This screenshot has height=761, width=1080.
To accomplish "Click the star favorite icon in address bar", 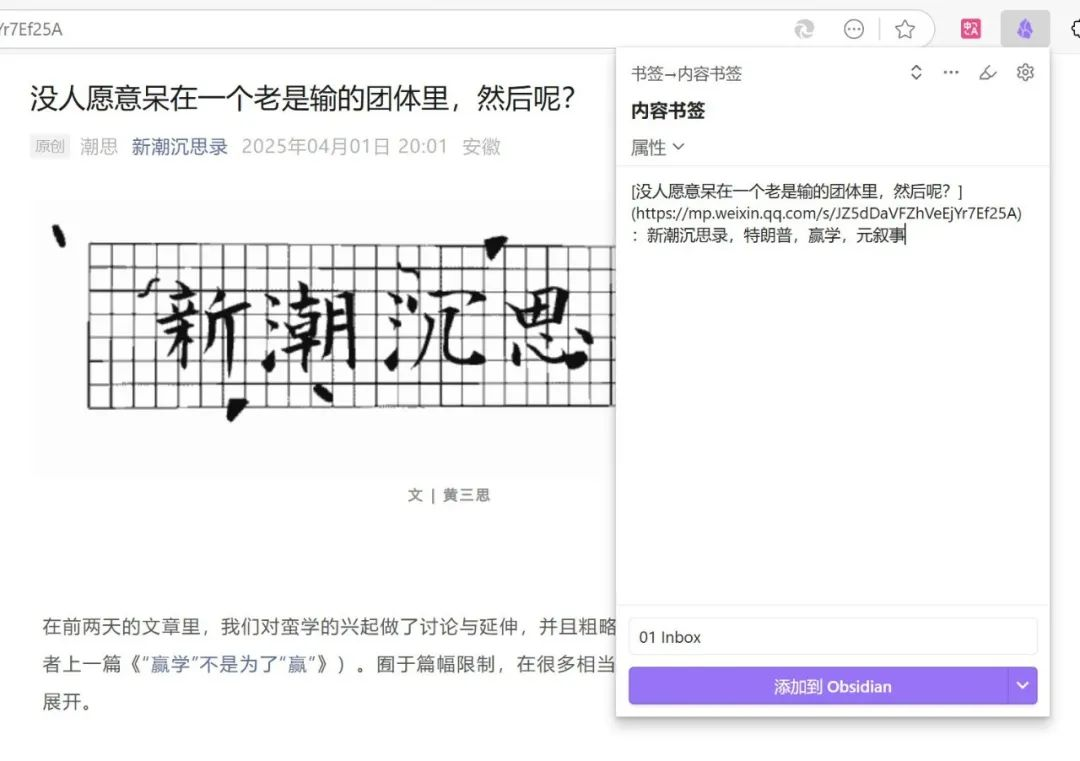I will [x=904, y=29].
